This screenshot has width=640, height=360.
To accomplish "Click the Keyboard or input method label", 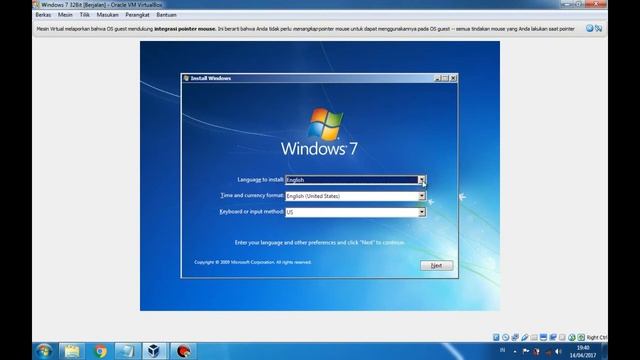I will tap(251, 212).
